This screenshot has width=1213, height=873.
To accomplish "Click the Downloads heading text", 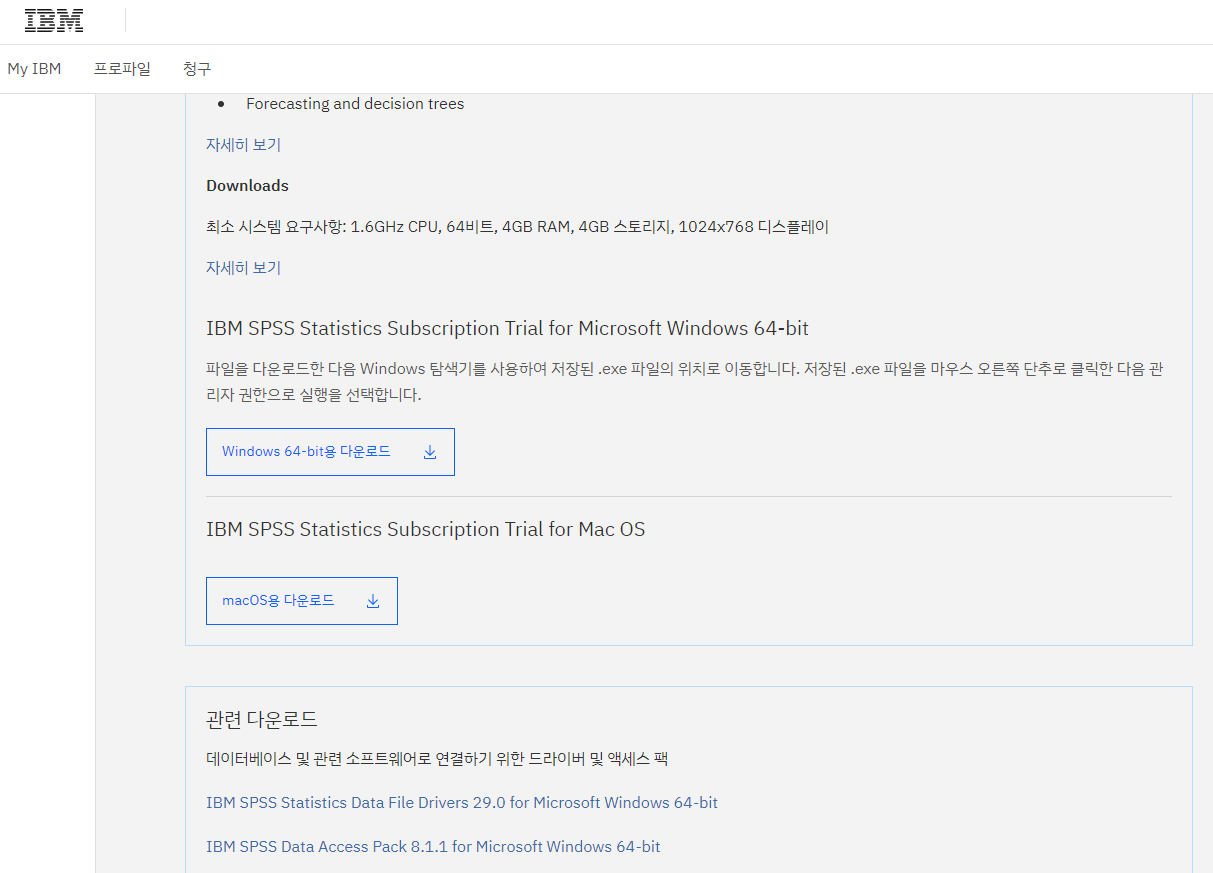I will point(247,186).
